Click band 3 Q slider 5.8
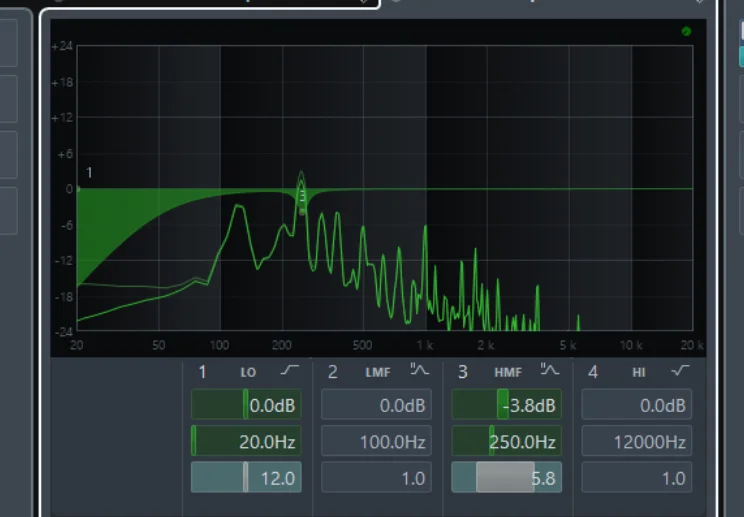The width and height of the screenshot is (744, 517). pos(506,477)
